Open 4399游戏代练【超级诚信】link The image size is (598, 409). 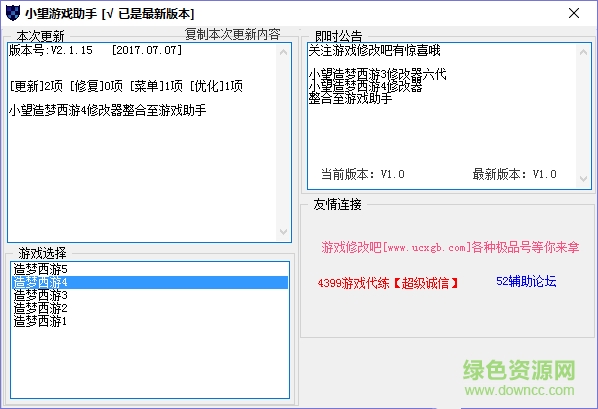[387, 283]
